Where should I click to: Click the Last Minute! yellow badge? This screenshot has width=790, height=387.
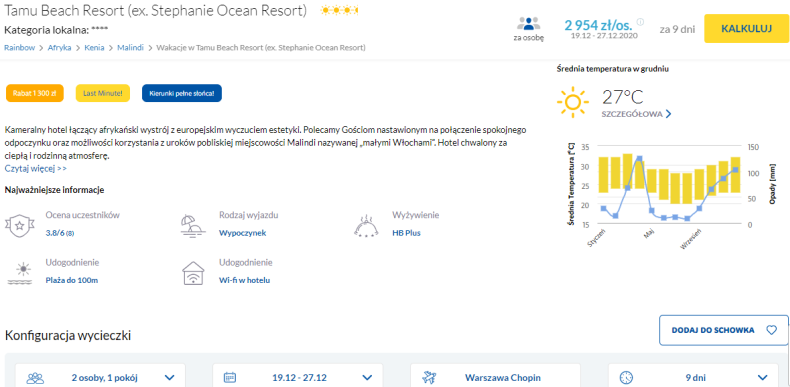point(103,93)
